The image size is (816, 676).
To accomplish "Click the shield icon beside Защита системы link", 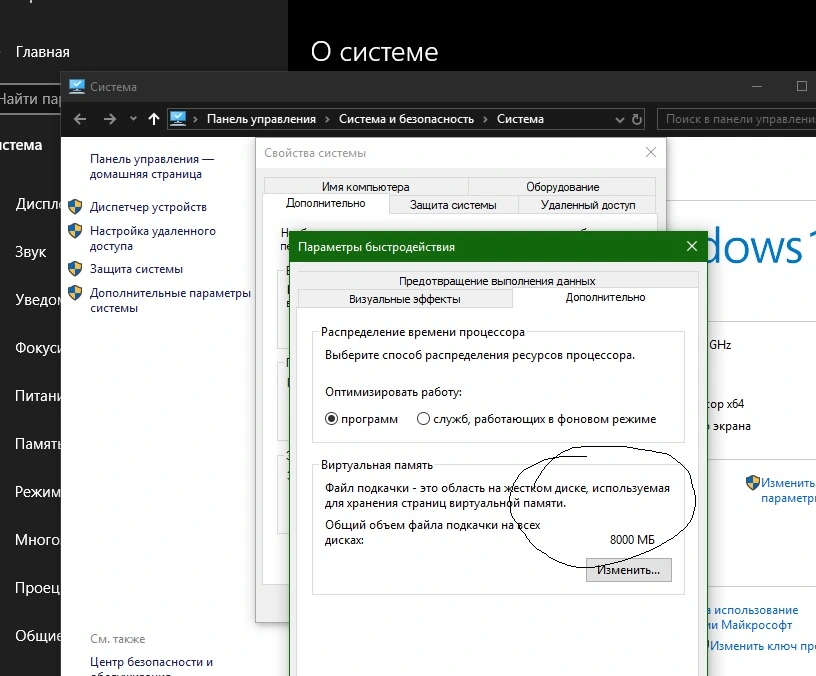I will 75,269.
